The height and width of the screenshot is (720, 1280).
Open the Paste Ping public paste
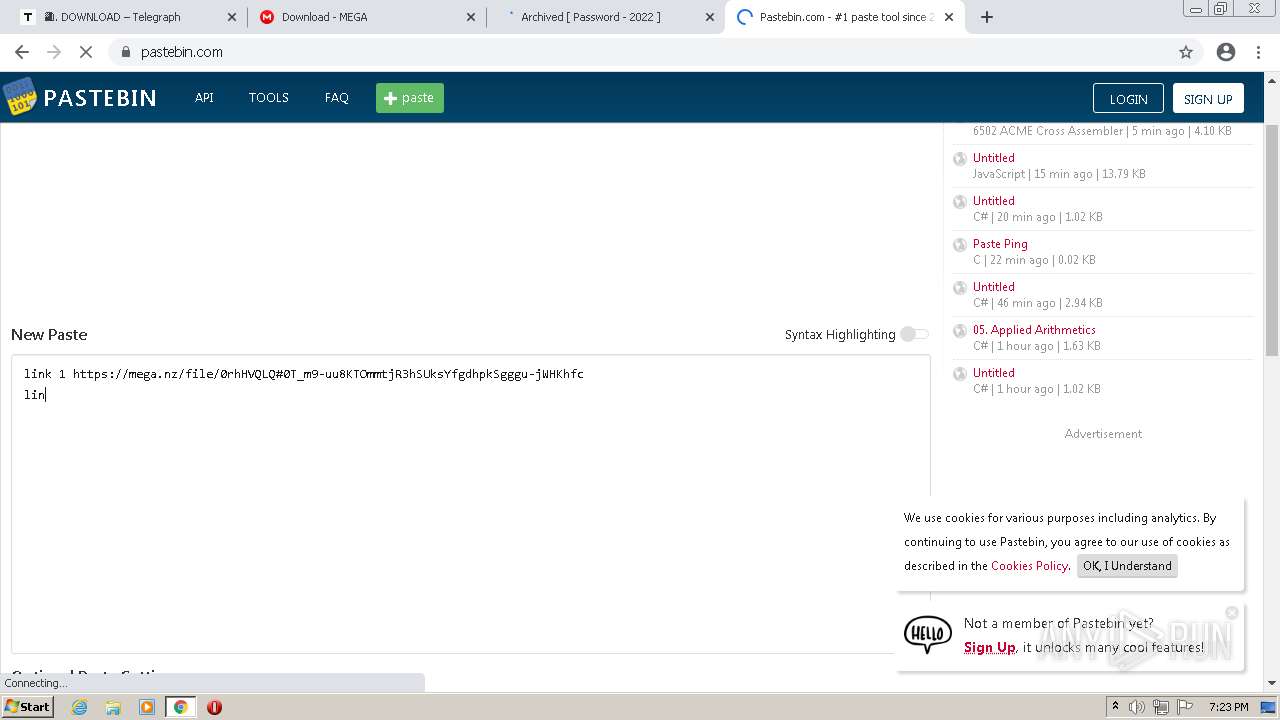(x=1000, y=244)
